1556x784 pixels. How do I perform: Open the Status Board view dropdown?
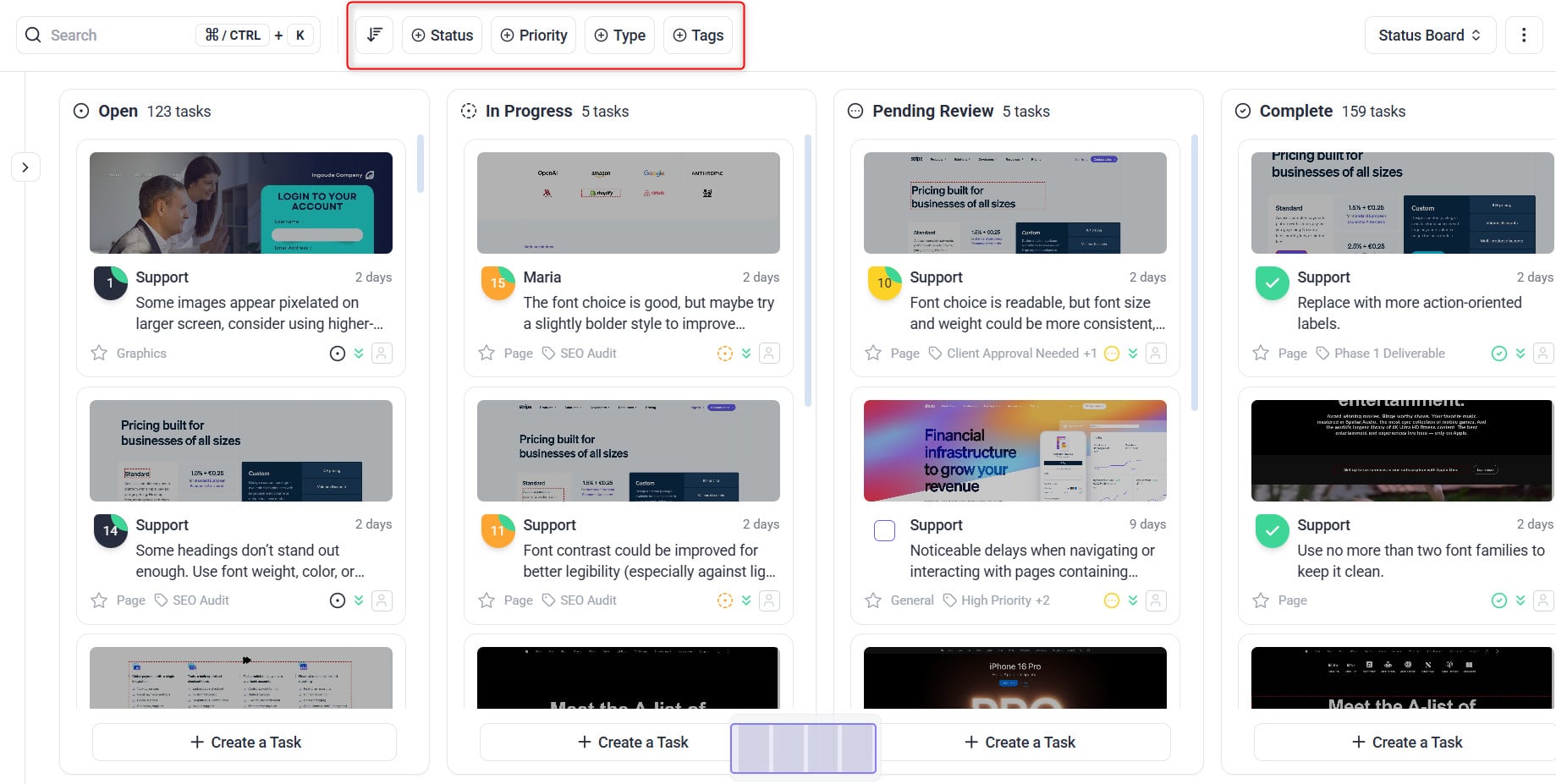coord(1429,35)
